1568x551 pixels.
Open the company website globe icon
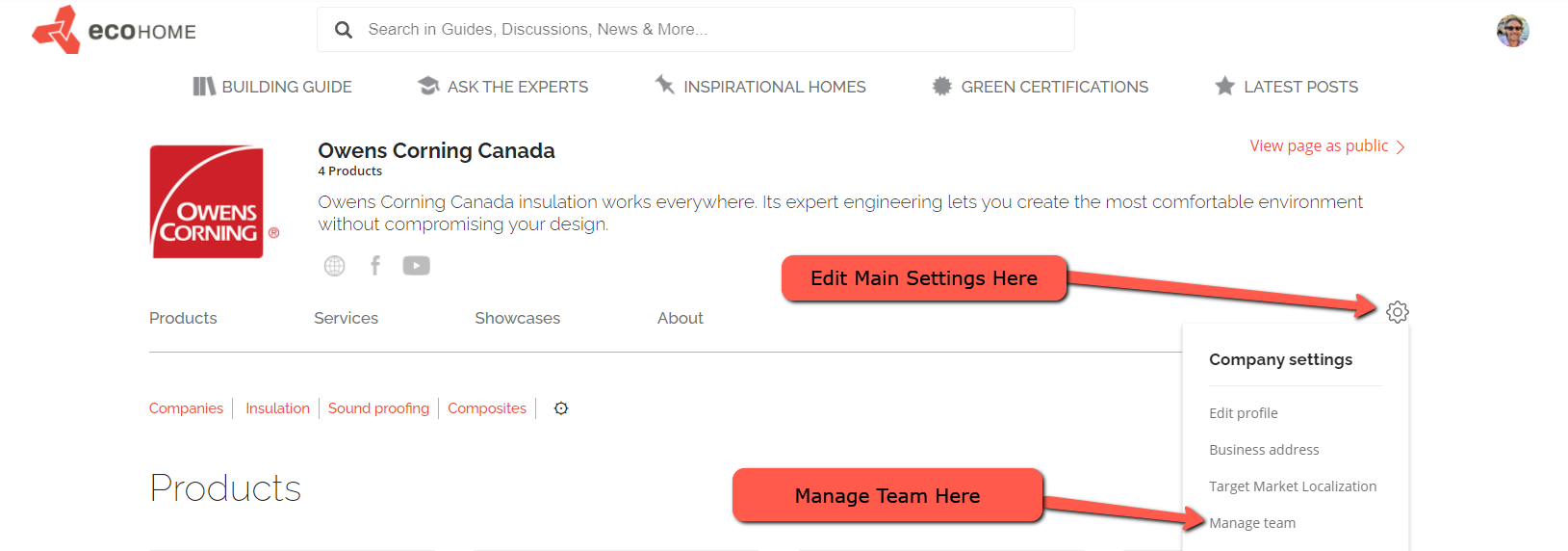[x=334, y=266]
